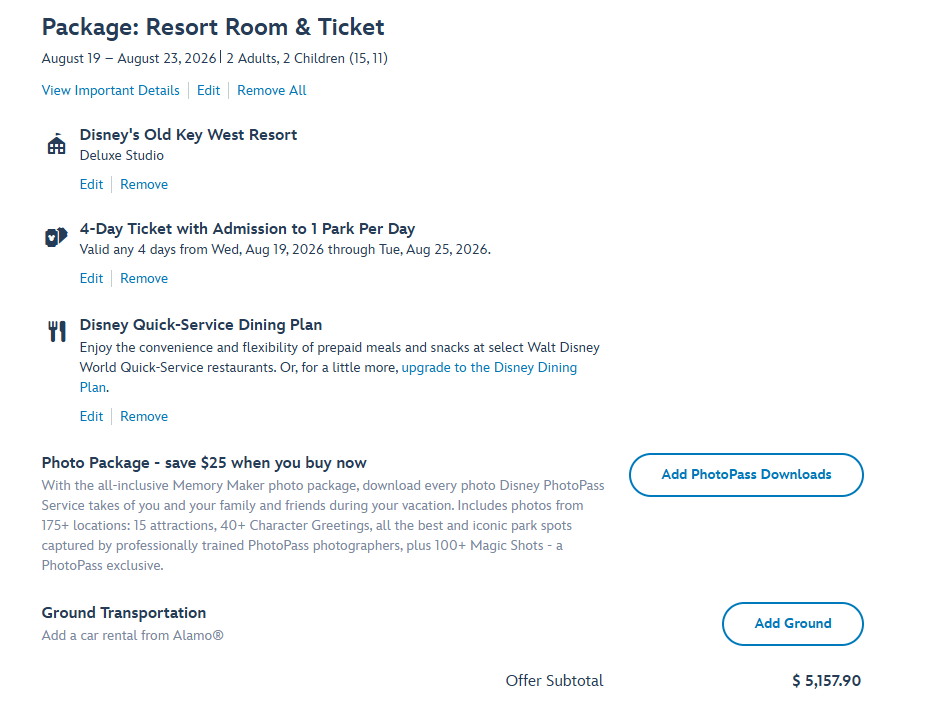950x707 pixels.
Task: Click the dining fork-and-knife icon
Action: [55, 330]
